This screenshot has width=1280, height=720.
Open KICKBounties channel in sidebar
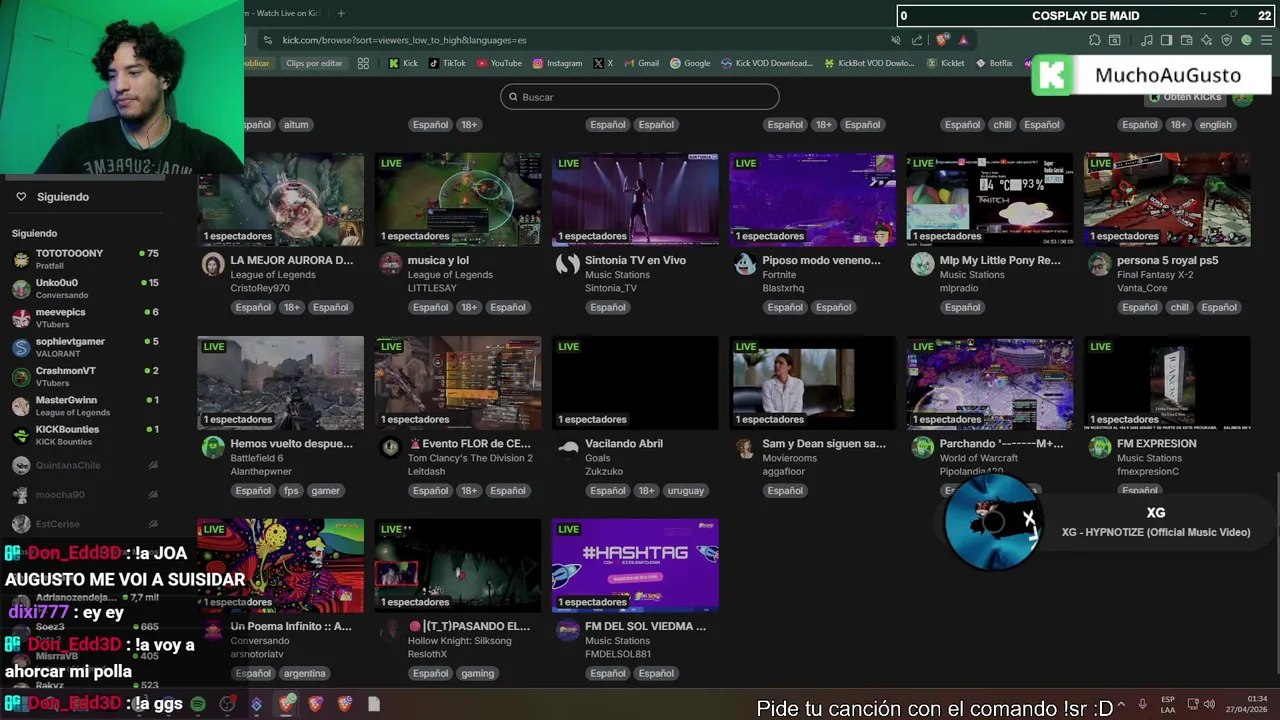[x=85, y=435]
